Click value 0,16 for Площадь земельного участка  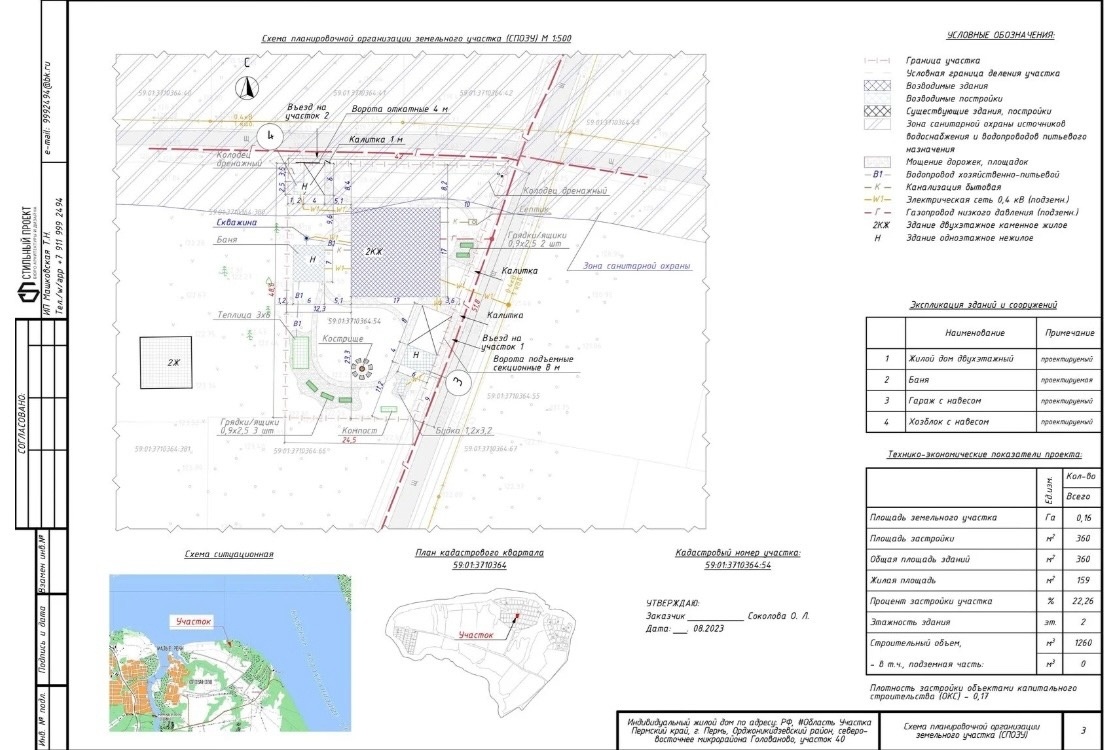click(1083, 517)
